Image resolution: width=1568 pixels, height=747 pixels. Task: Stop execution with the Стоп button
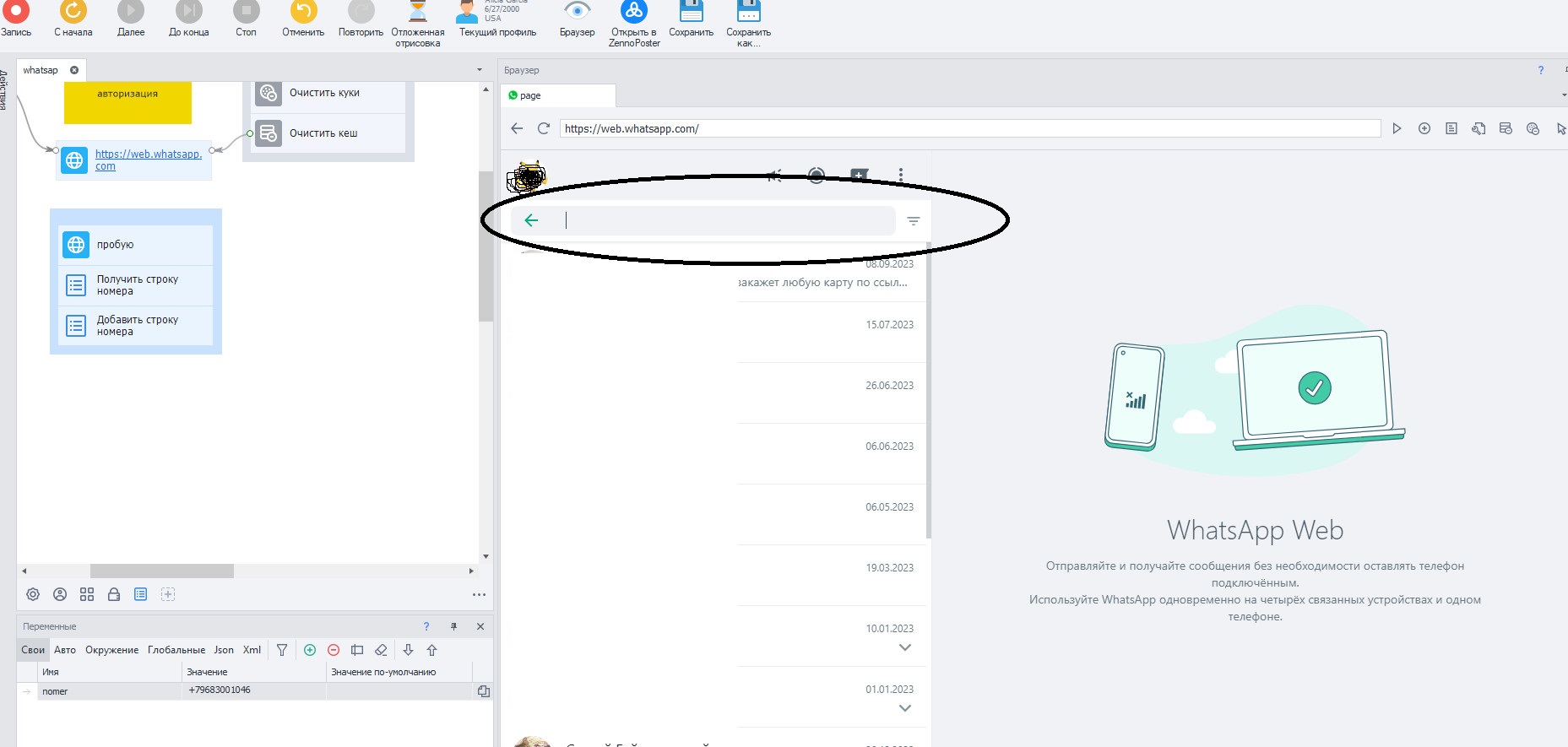pyautogui.click(x=246, y=19)
